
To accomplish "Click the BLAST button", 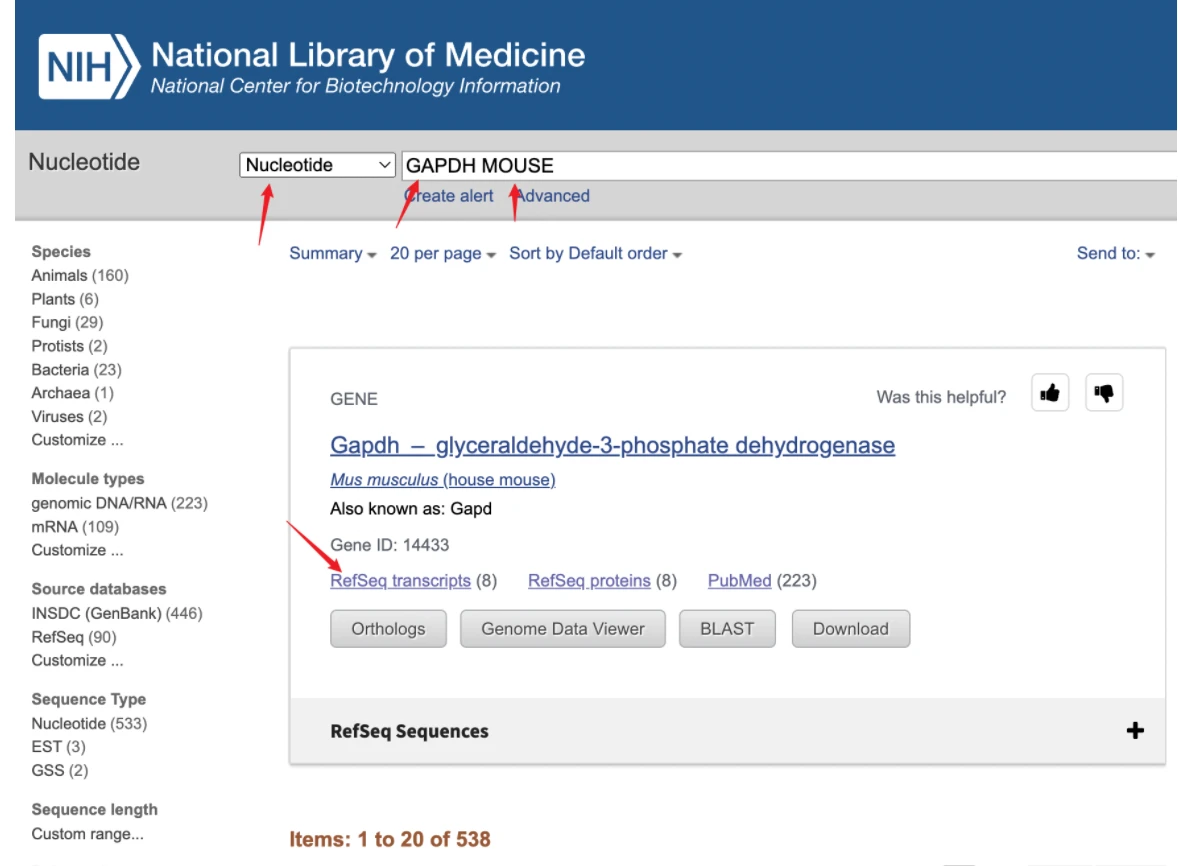I will [727, 629].
